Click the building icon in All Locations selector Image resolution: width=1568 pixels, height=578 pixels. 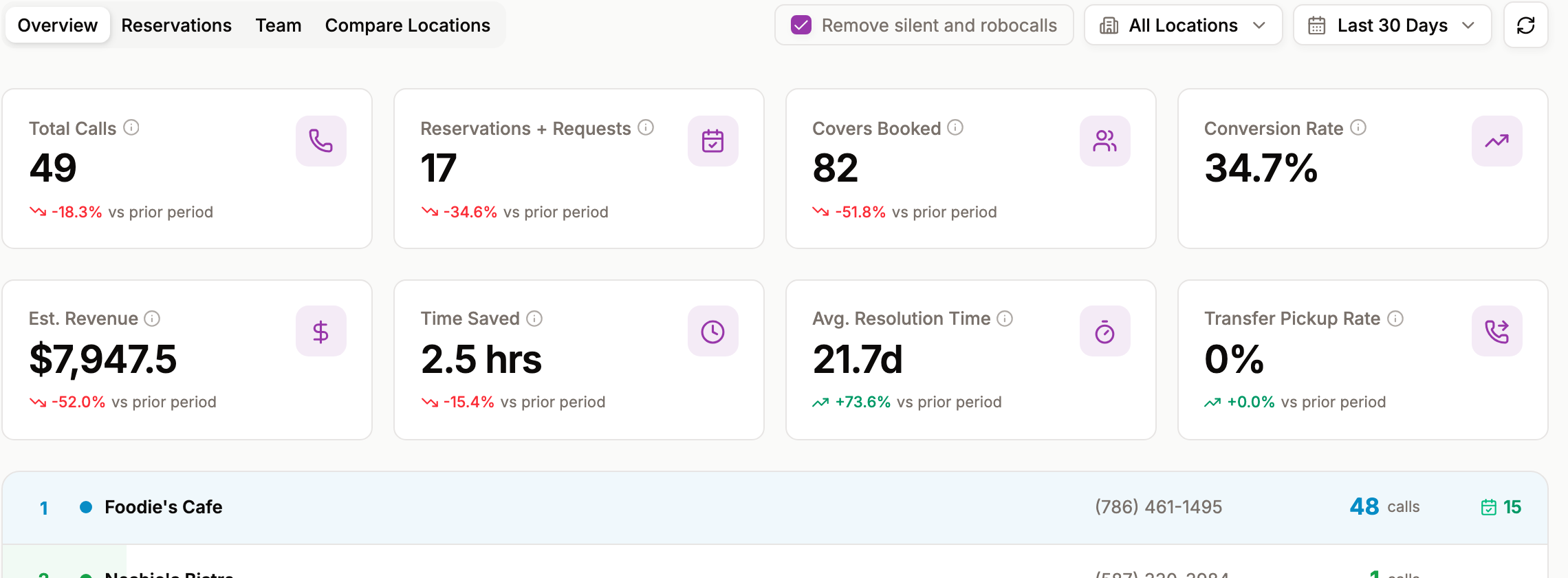[1109, 26]
